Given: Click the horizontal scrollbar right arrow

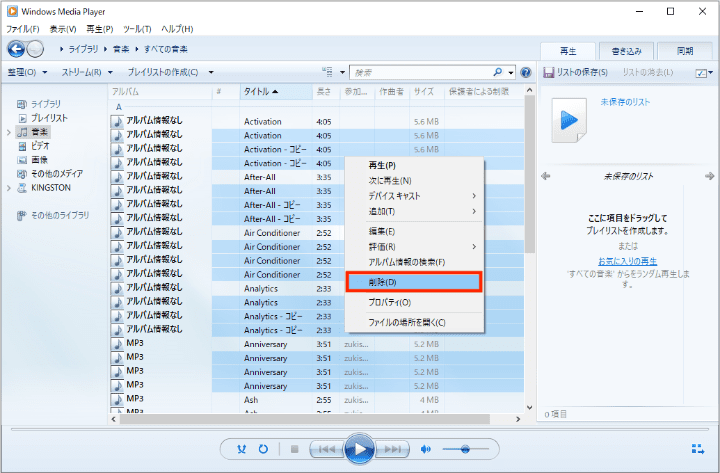Looking at the screenshot, I should [518, 419].
